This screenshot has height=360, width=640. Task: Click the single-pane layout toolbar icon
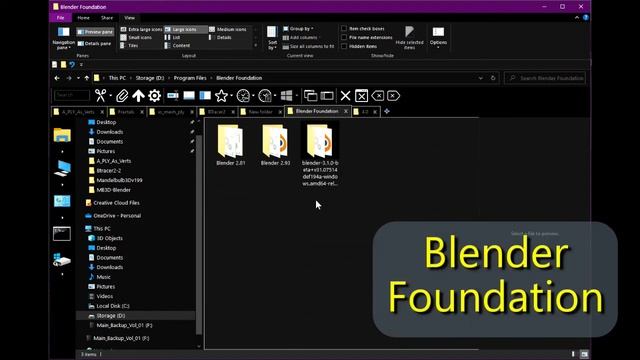click(189, 96)
